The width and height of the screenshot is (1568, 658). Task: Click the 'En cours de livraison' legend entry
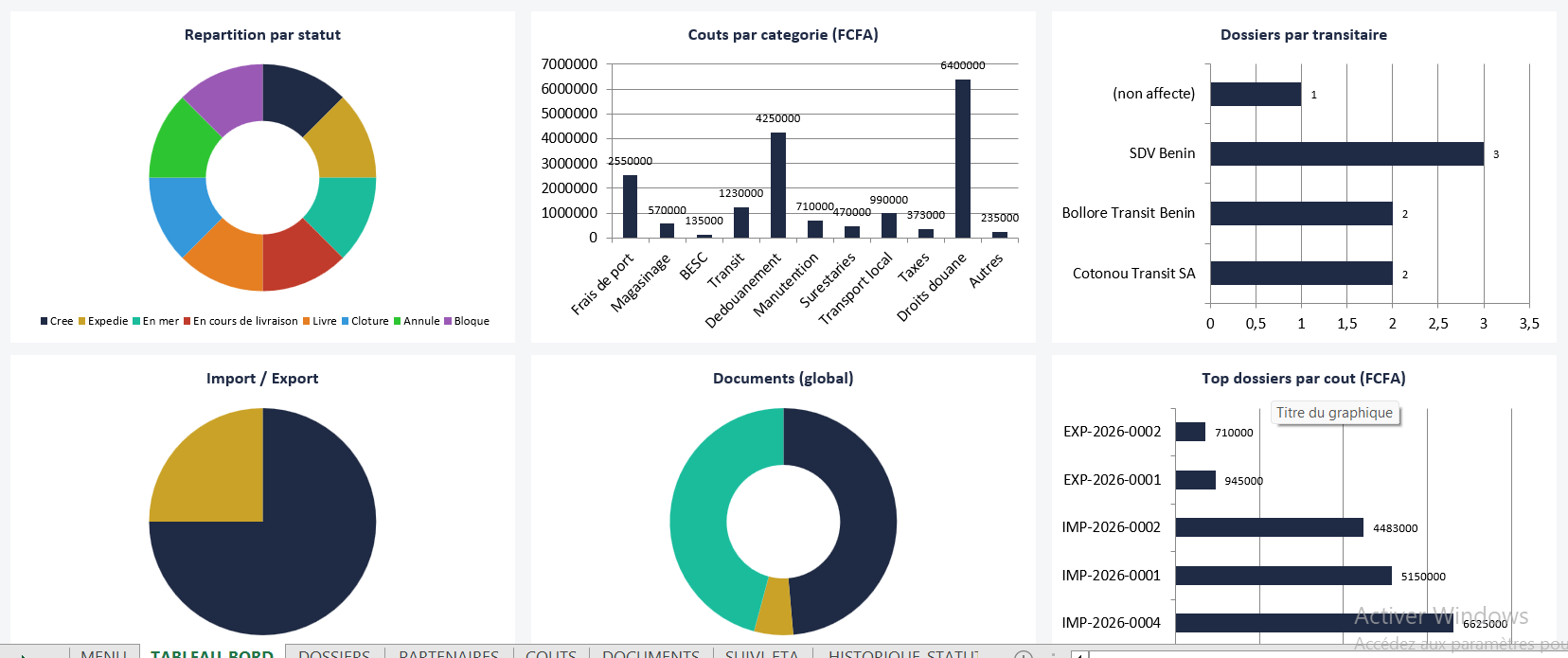(241, 321)
